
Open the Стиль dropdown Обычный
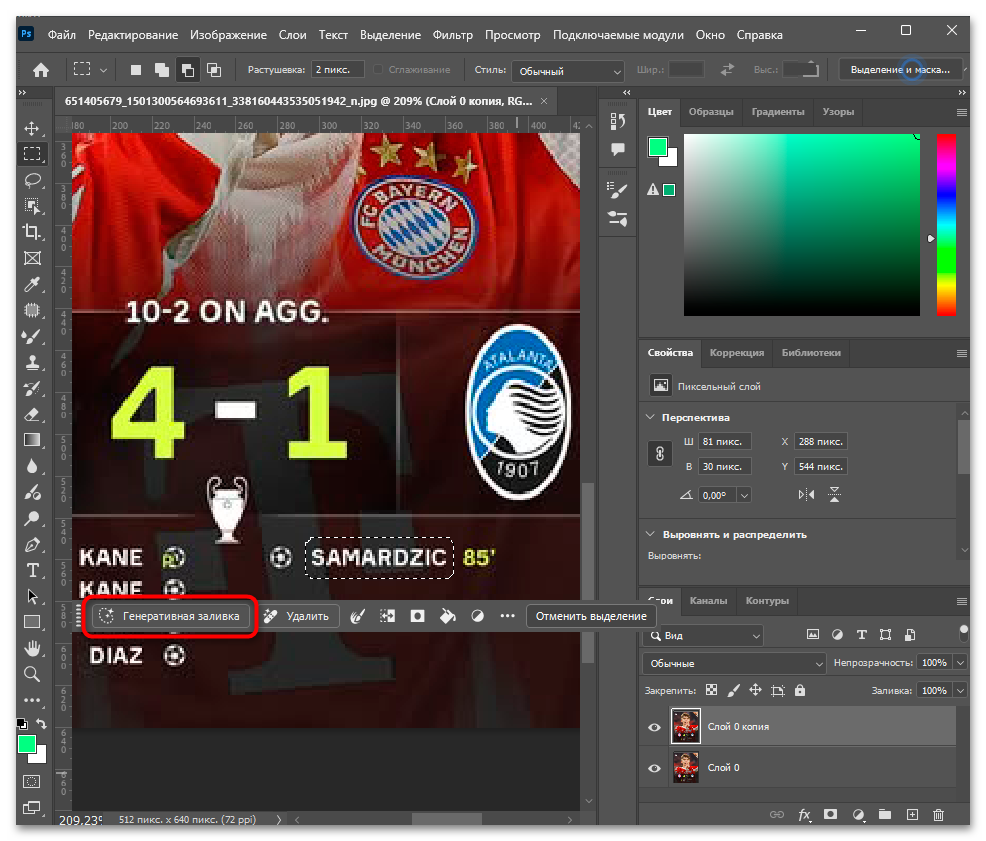click(x=568, y=71)
